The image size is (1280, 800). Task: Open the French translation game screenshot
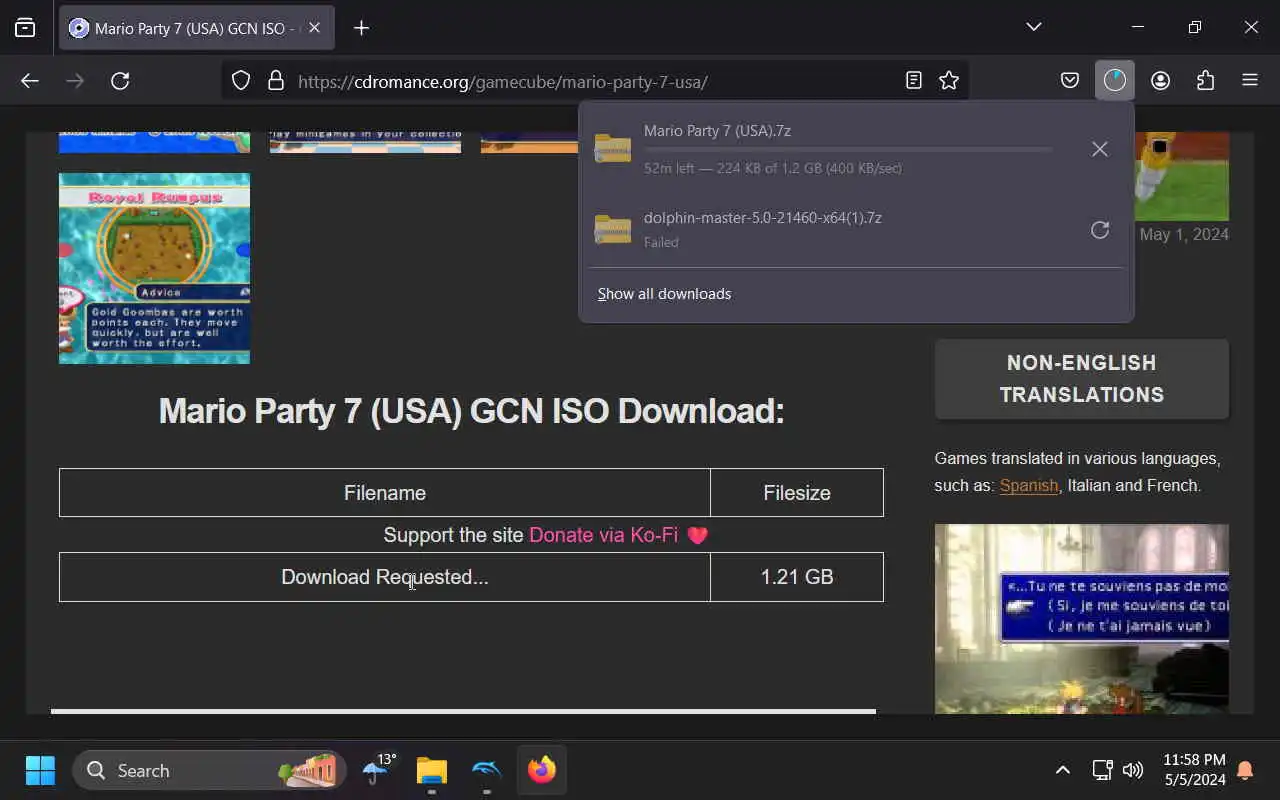pos(1081,619)
